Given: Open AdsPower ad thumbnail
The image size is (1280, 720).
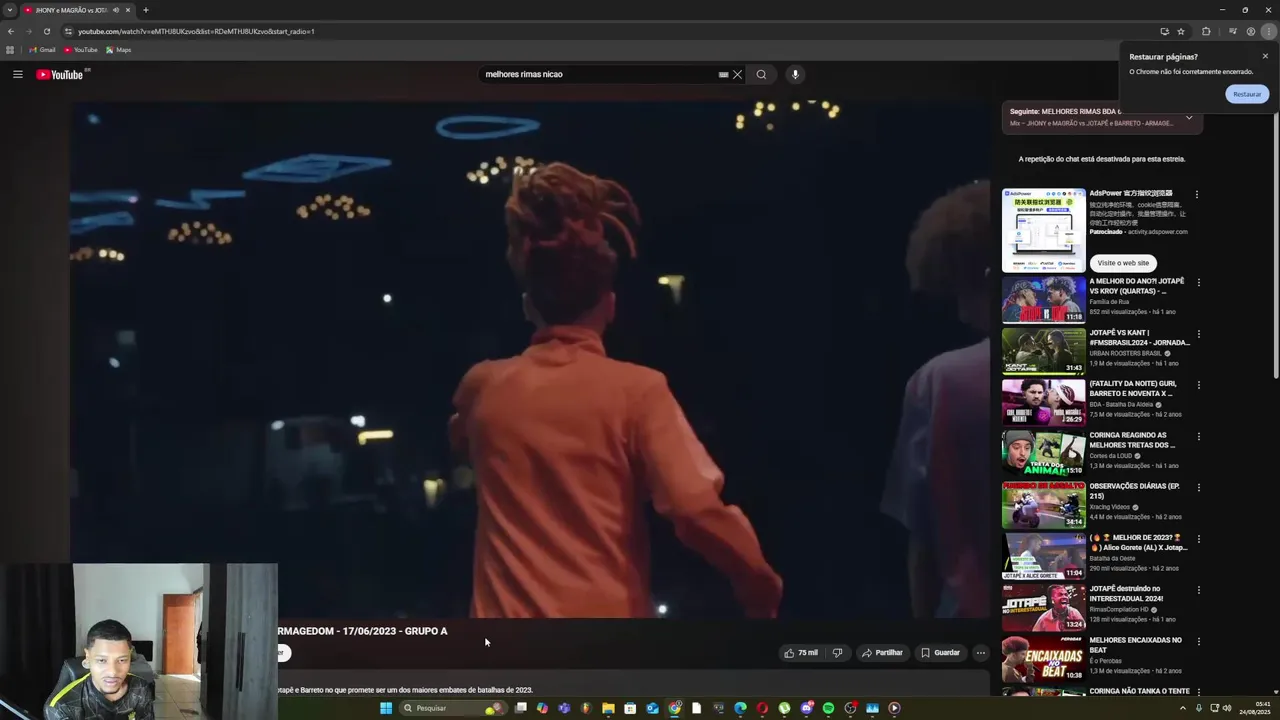Looking at the screenshot, I should pos(1043,230).
